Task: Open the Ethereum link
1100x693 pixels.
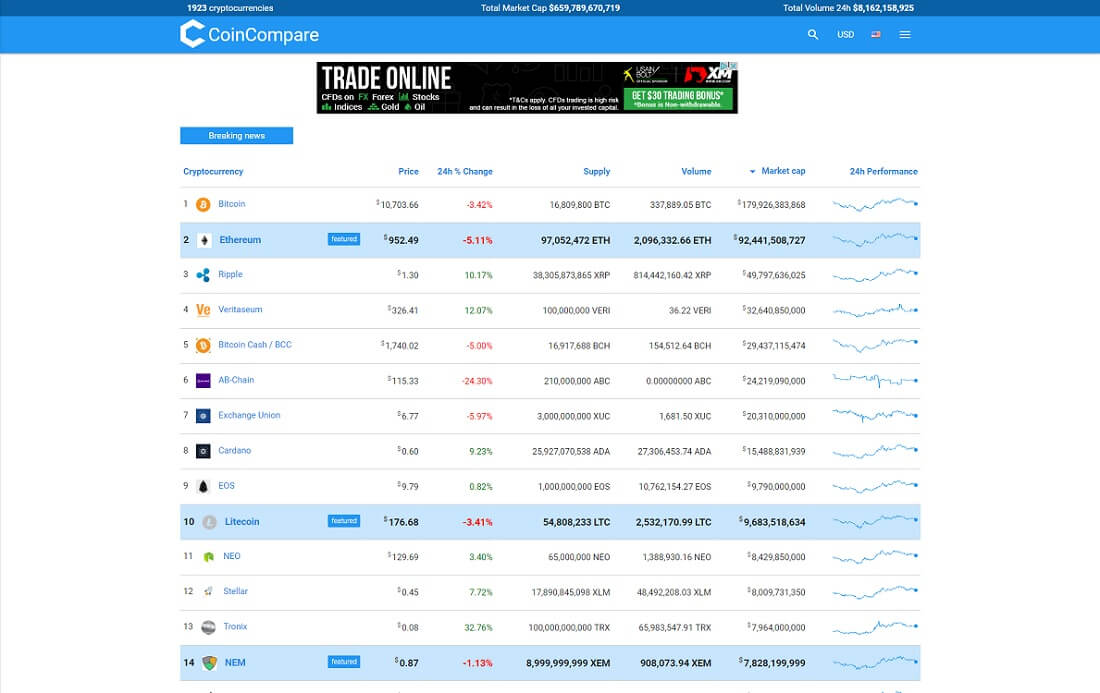Action: [x=240, y=240]
